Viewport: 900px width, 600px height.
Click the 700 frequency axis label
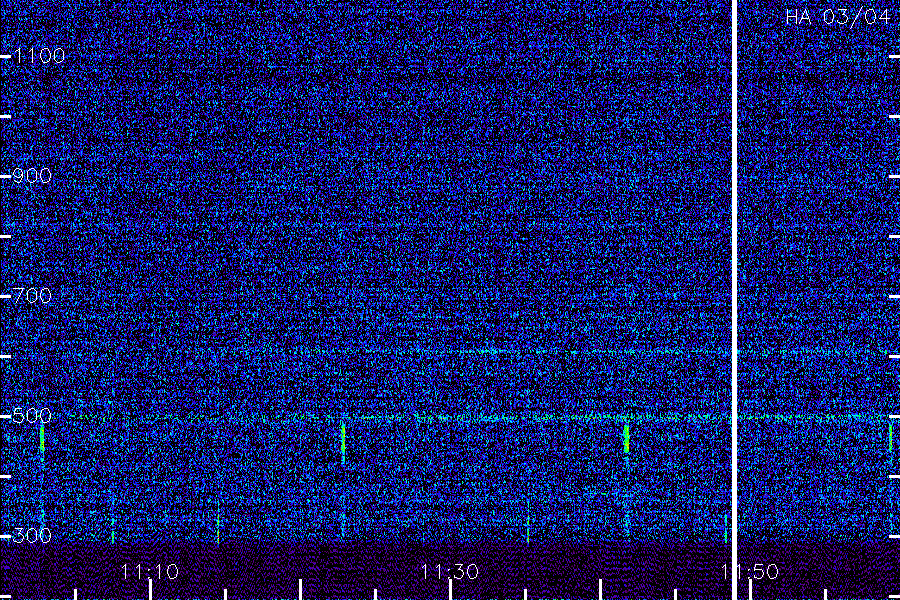[x=32, y=296]
